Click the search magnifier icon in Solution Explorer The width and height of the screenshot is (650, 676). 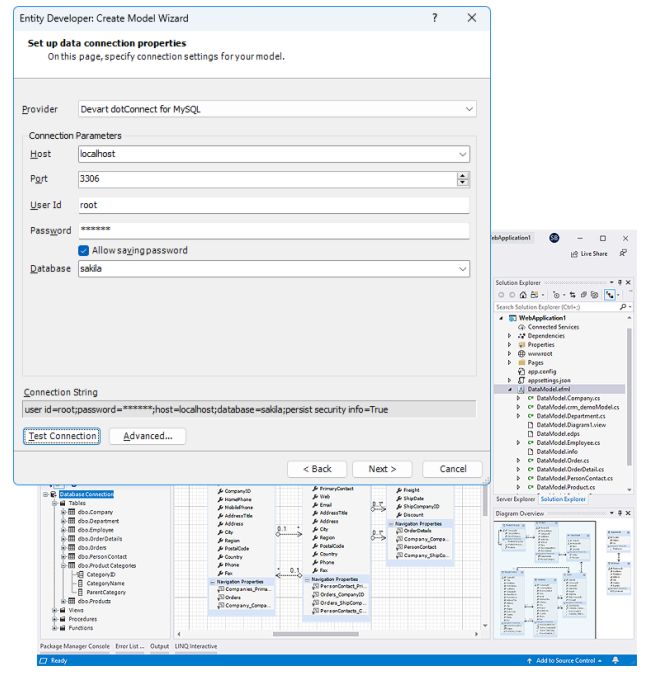pyautogui.click(x=623, y=307)
